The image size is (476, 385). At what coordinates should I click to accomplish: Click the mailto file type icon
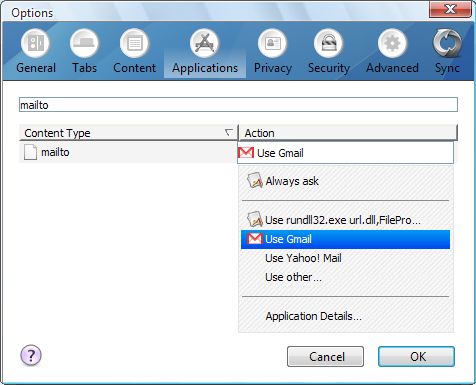30,153
